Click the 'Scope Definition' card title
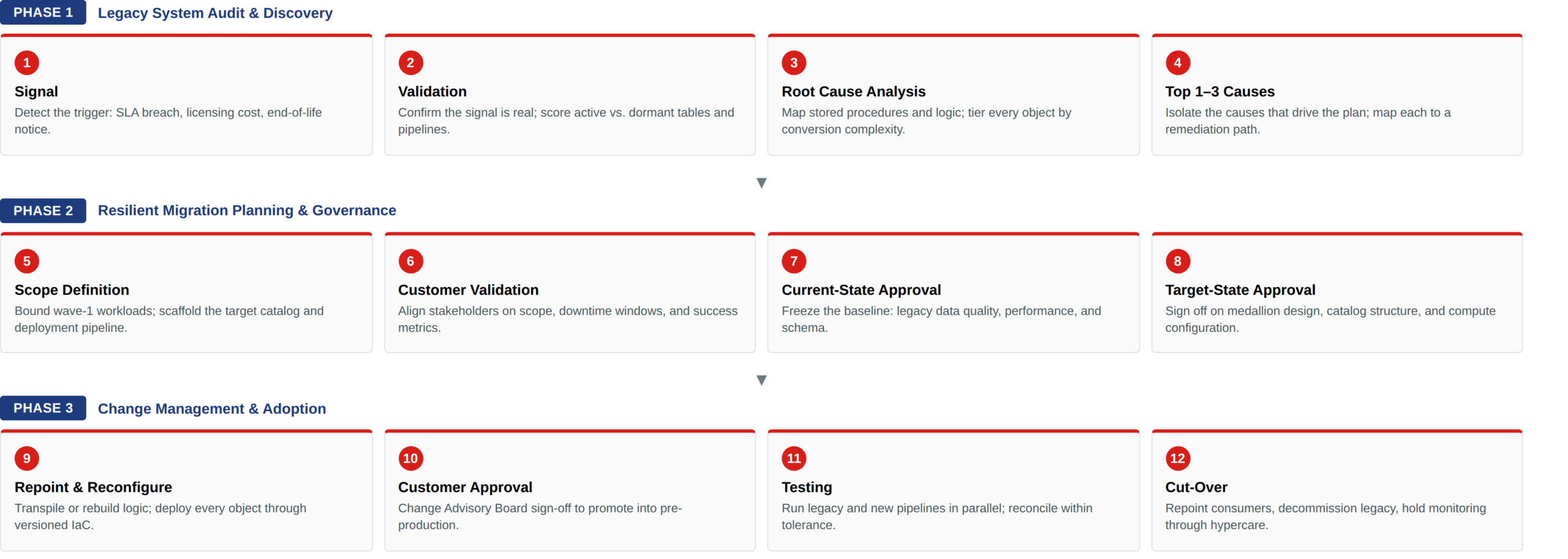The image size is (1568, 559). [x=72, y=290]
